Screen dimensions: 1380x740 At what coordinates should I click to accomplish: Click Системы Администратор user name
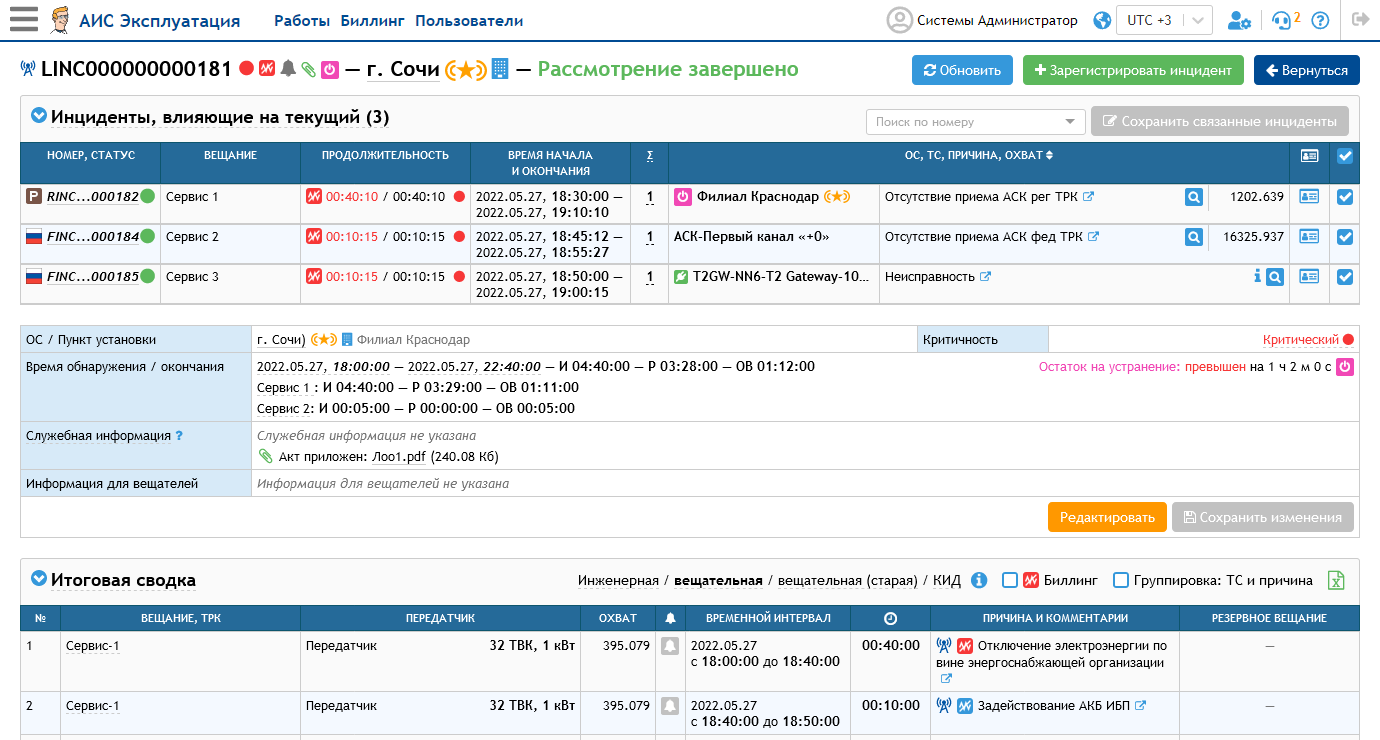pyautogui.click(x=997, y=20)
